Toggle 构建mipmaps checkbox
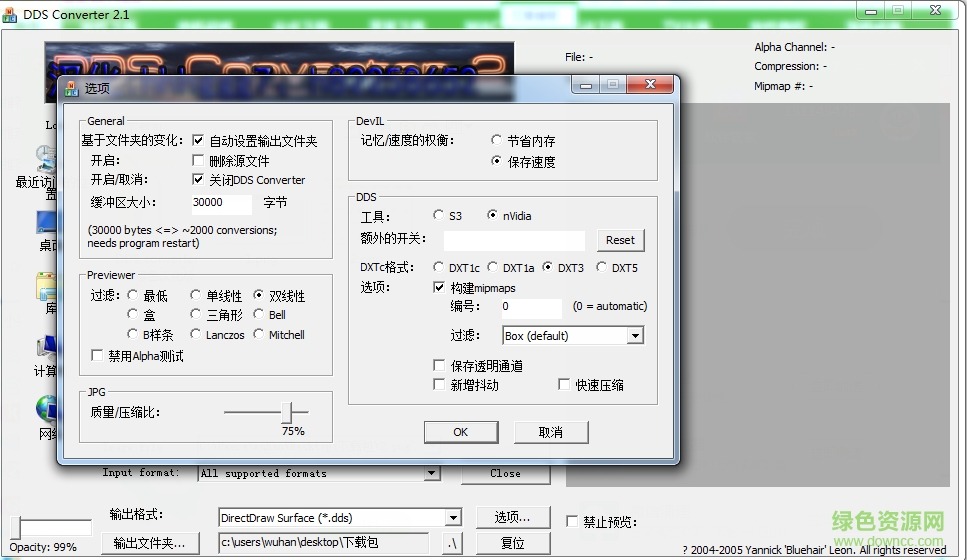The height and width of the screenshot is (560, 967). tap(440, 287)
